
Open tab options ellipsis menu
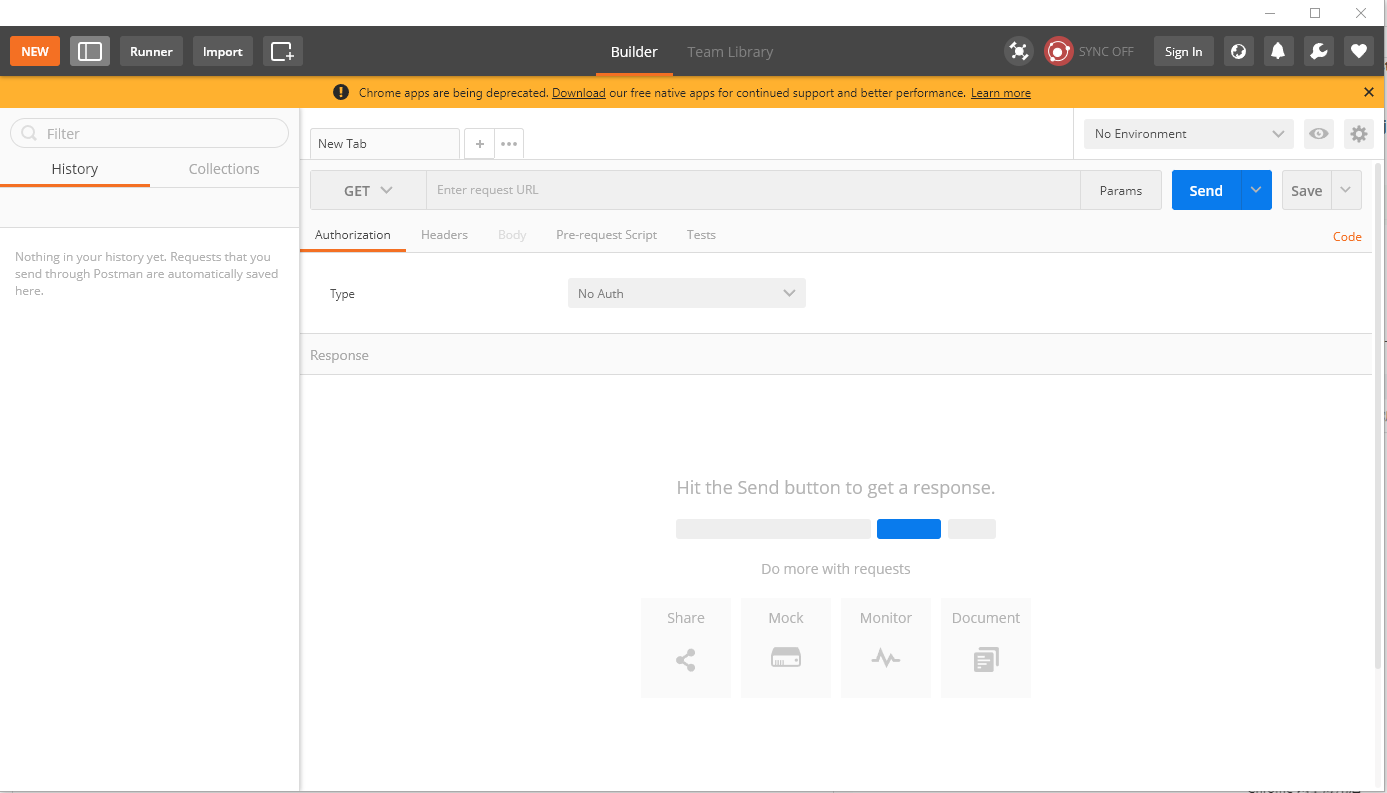click(x=509, y=144)
